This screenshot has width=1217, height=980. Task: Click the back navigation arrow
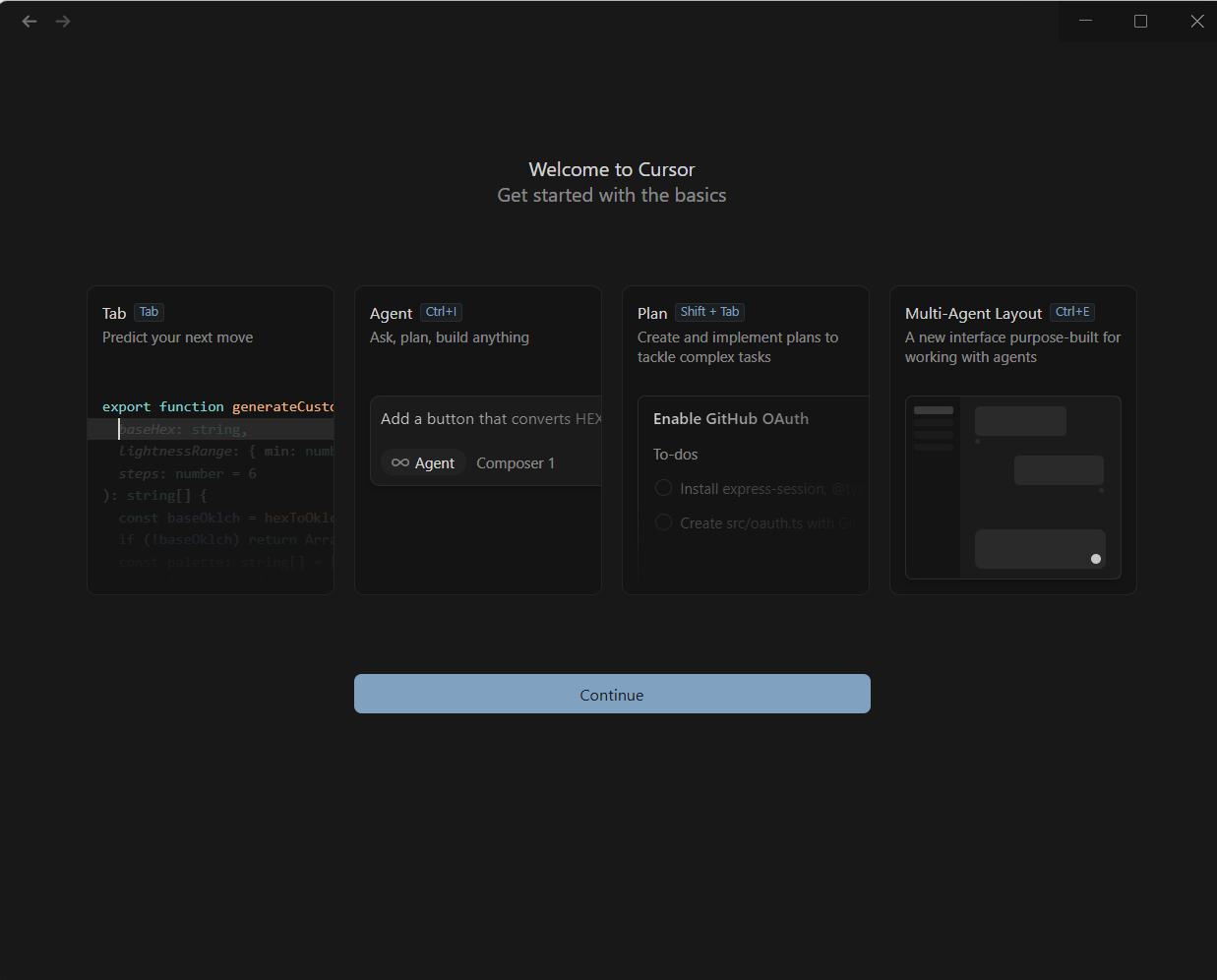pos(30,22)
